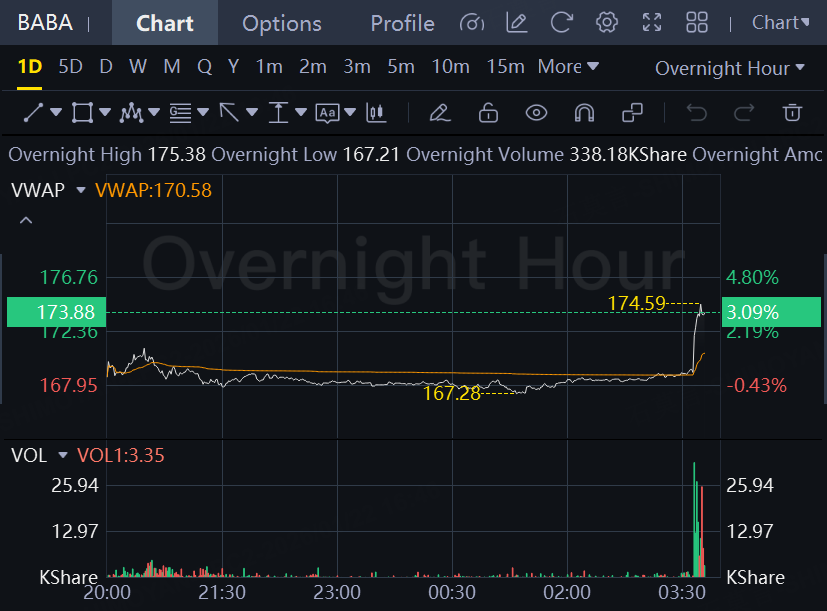
Task: Delete drawings with the trash icon
Action: (792, 112)
